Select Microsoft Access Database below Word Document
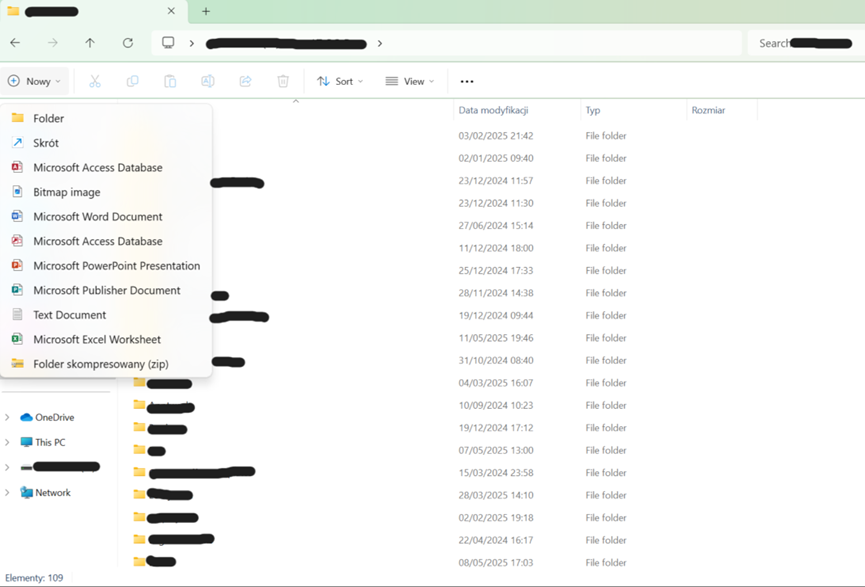 pyautogui.click(x=106, y=241)
